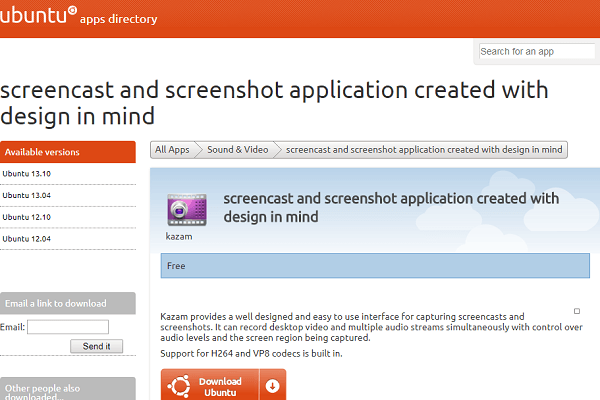Click the Kazam description paragraph

click(x=371, y=327)
